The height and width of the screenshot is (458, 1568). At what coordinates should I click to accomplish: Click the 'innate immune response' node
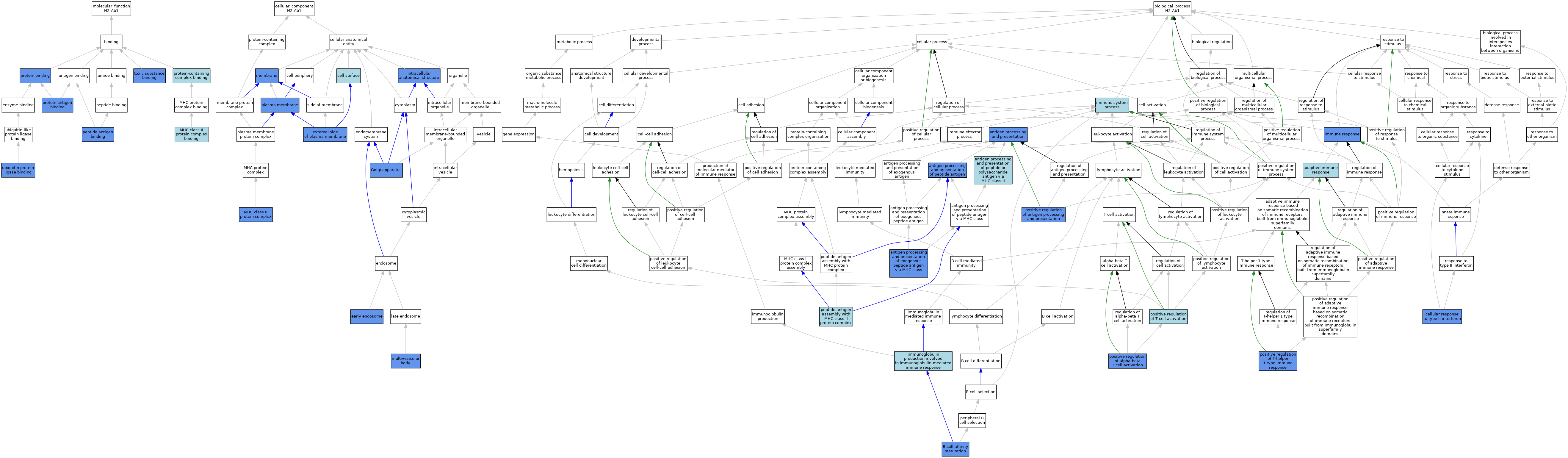[1455, 214]
